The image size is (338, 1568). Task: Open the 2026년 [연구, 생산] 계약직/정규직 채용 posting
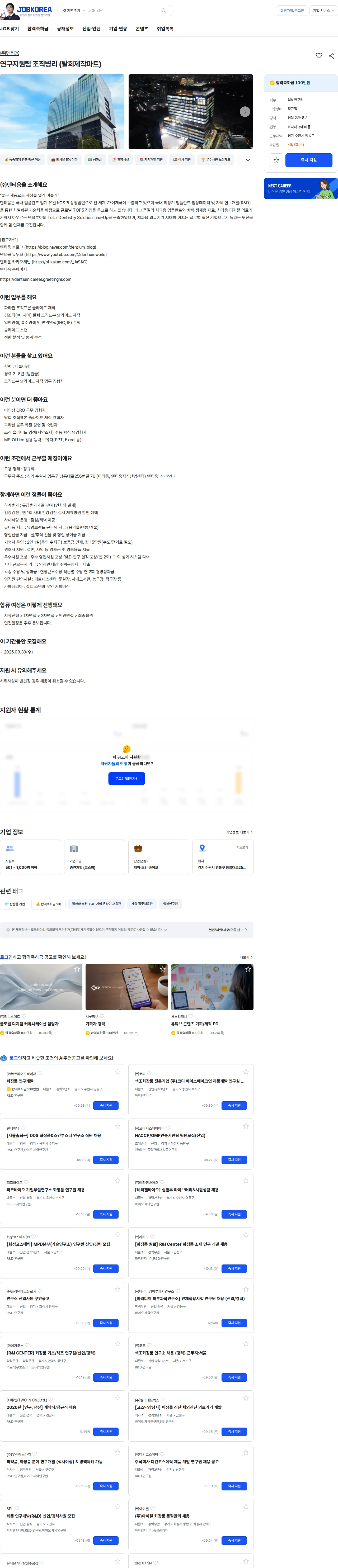[x=41, y=1407]
